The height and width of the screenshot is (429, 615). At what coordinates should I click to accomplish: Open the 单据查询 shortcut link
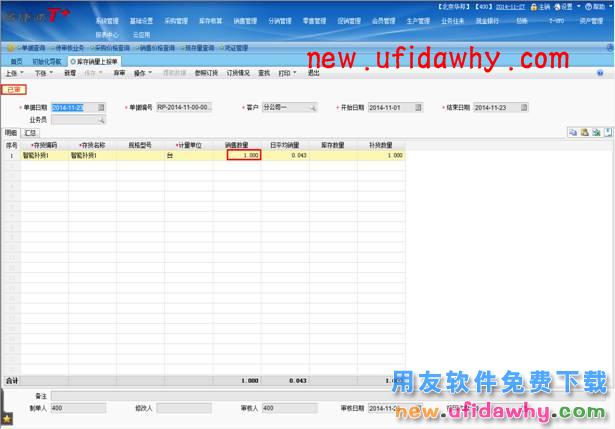pyautogui.click(x=33, y=48)
